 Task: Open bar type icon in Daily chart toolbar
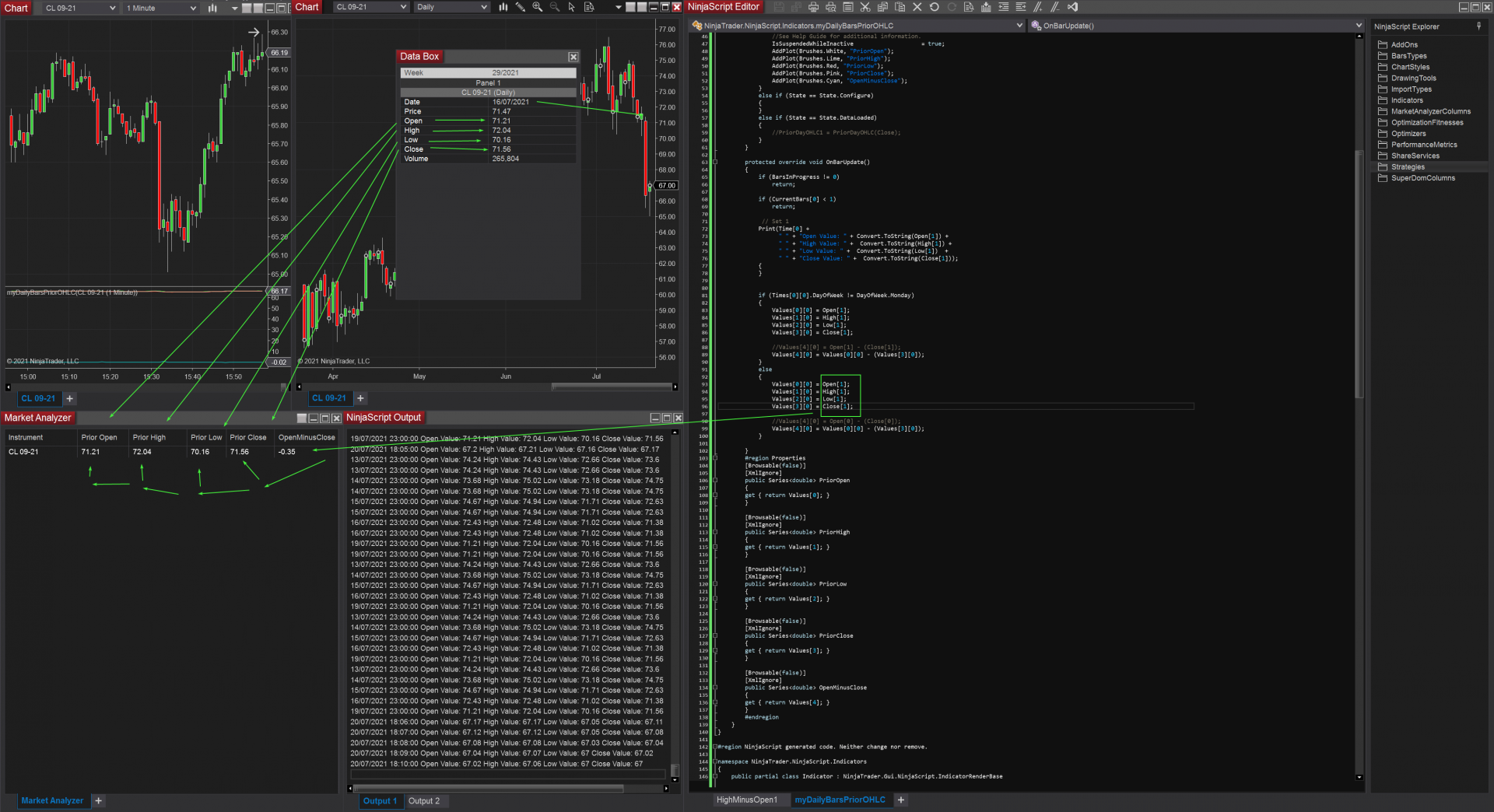[x=503, y=7]
